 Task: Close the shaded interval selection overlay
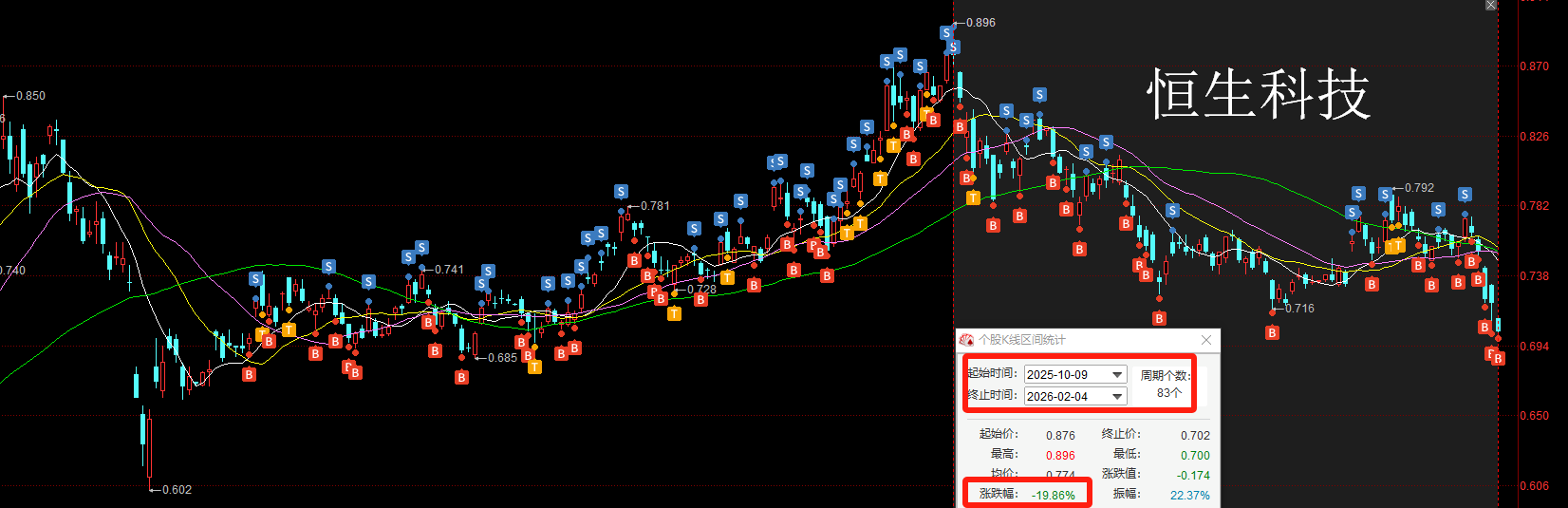point(1491,5)
